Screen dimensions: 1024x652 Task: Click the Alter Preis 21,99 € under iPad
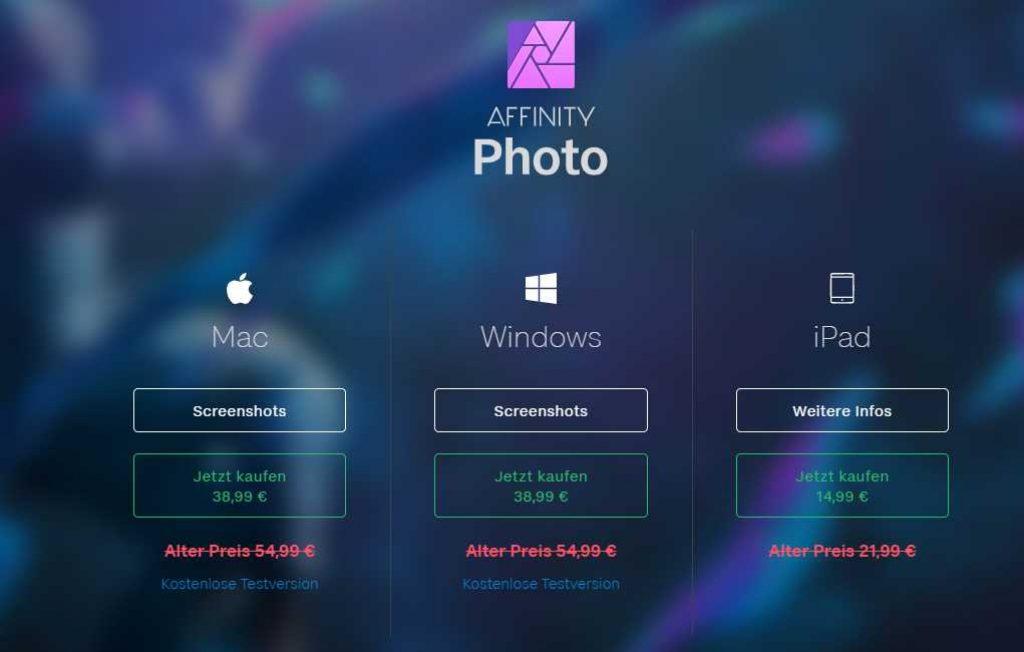tap(842, 551)
